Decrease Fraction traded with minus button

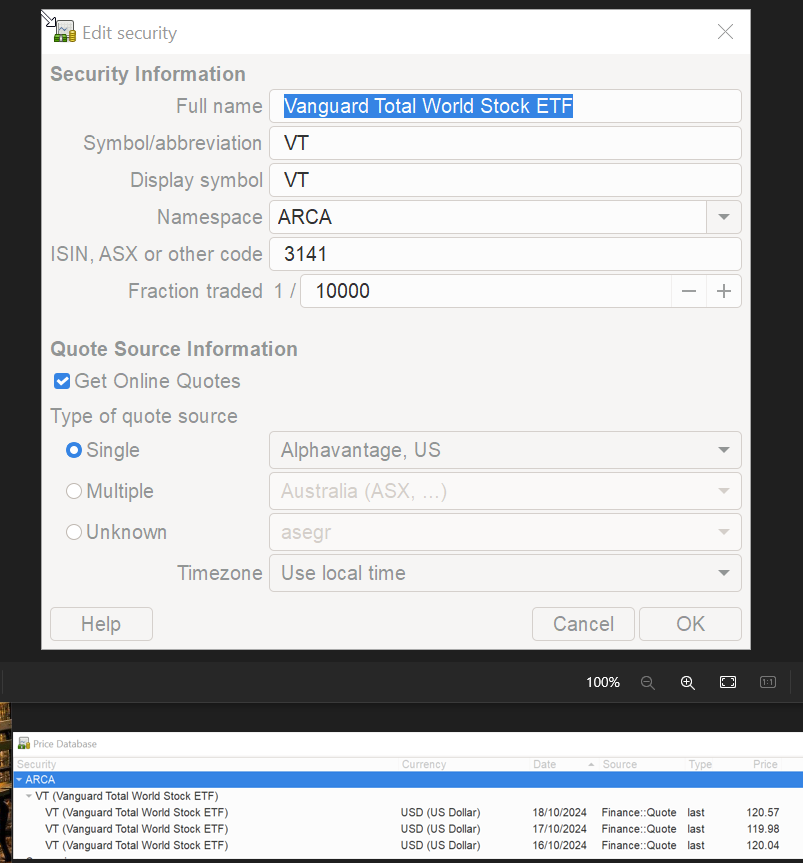pyautogui.click(x=689, y=291)
